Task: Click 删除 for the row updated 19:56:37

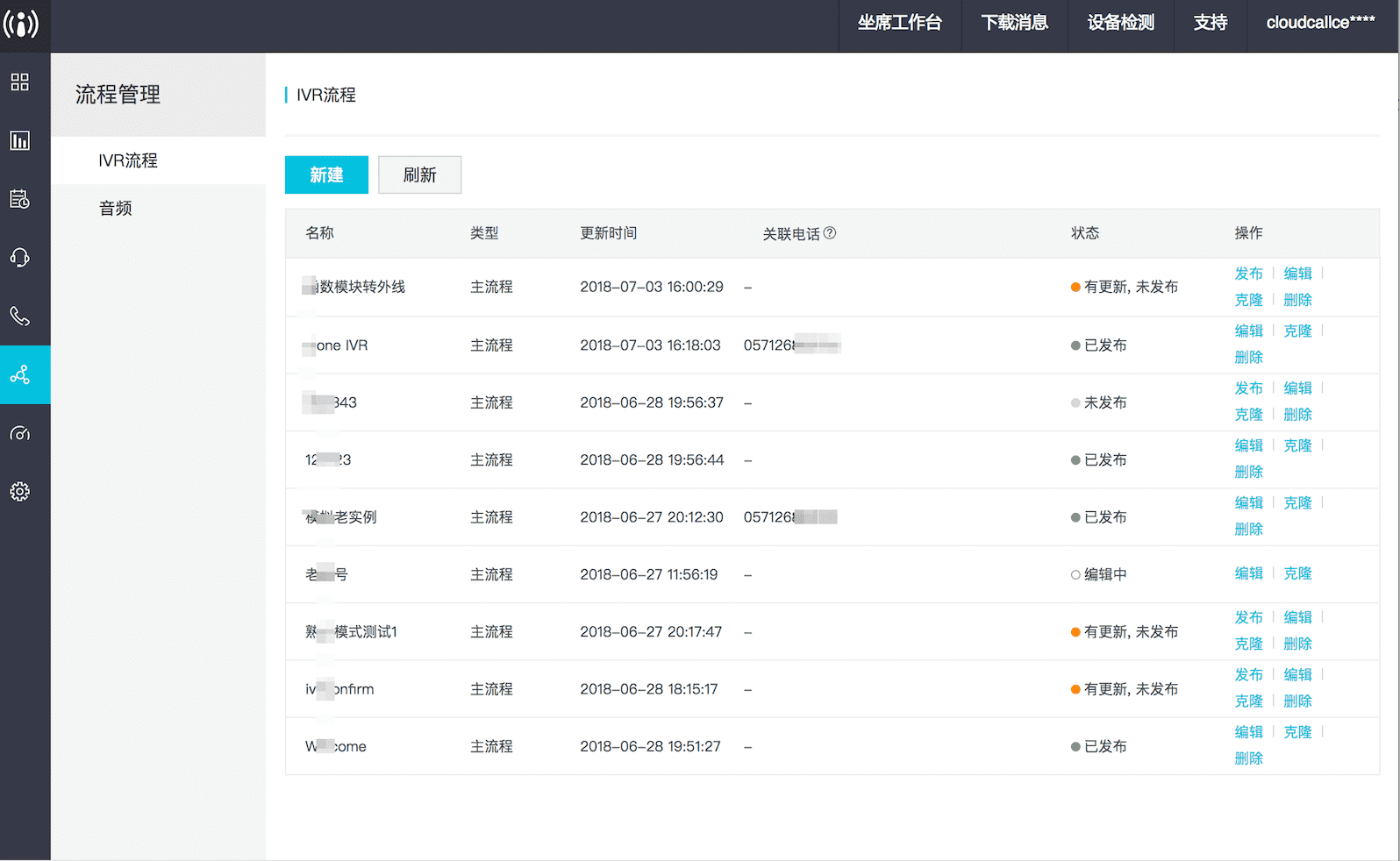Action: (1298, 414)
